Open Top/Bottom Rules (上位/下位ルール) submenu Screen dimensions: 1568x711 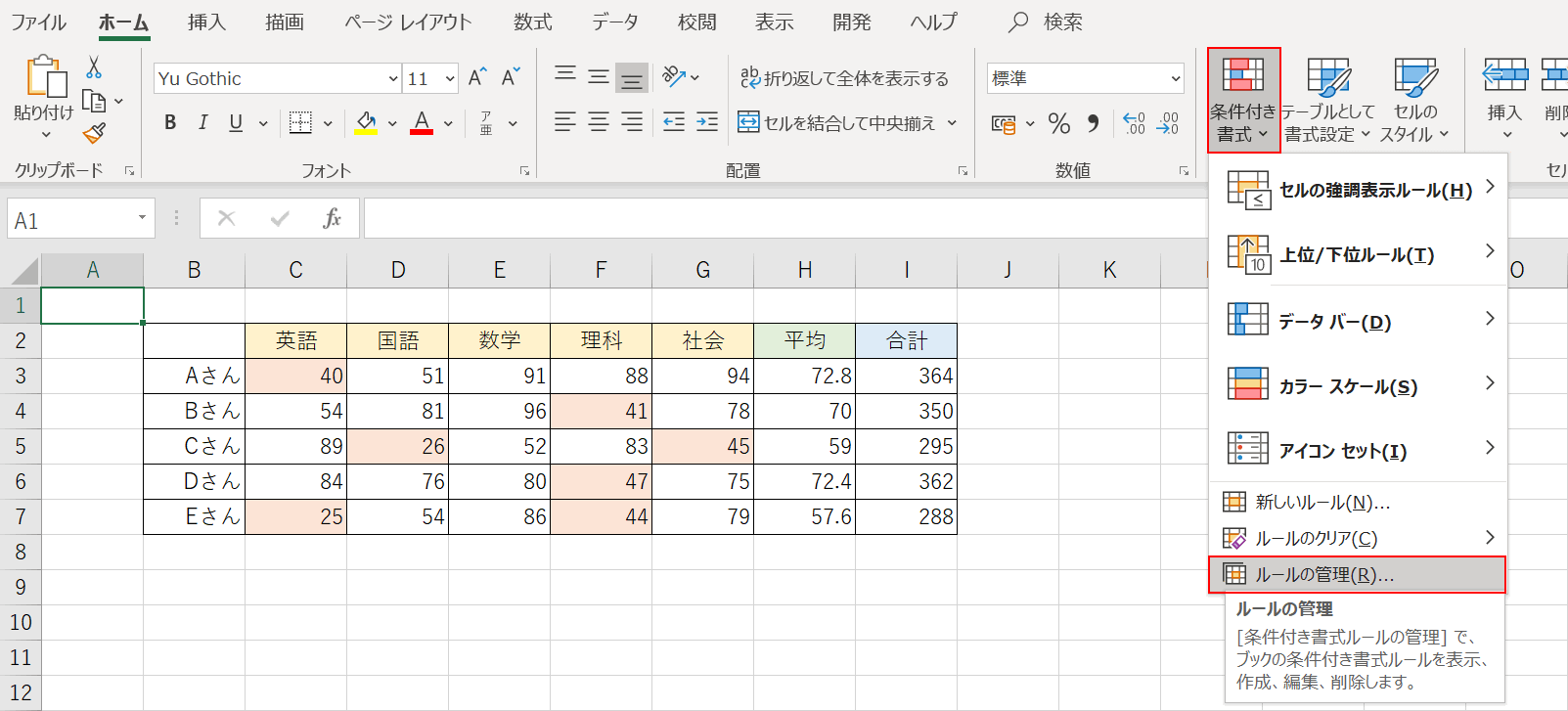tap(1360, 254)
